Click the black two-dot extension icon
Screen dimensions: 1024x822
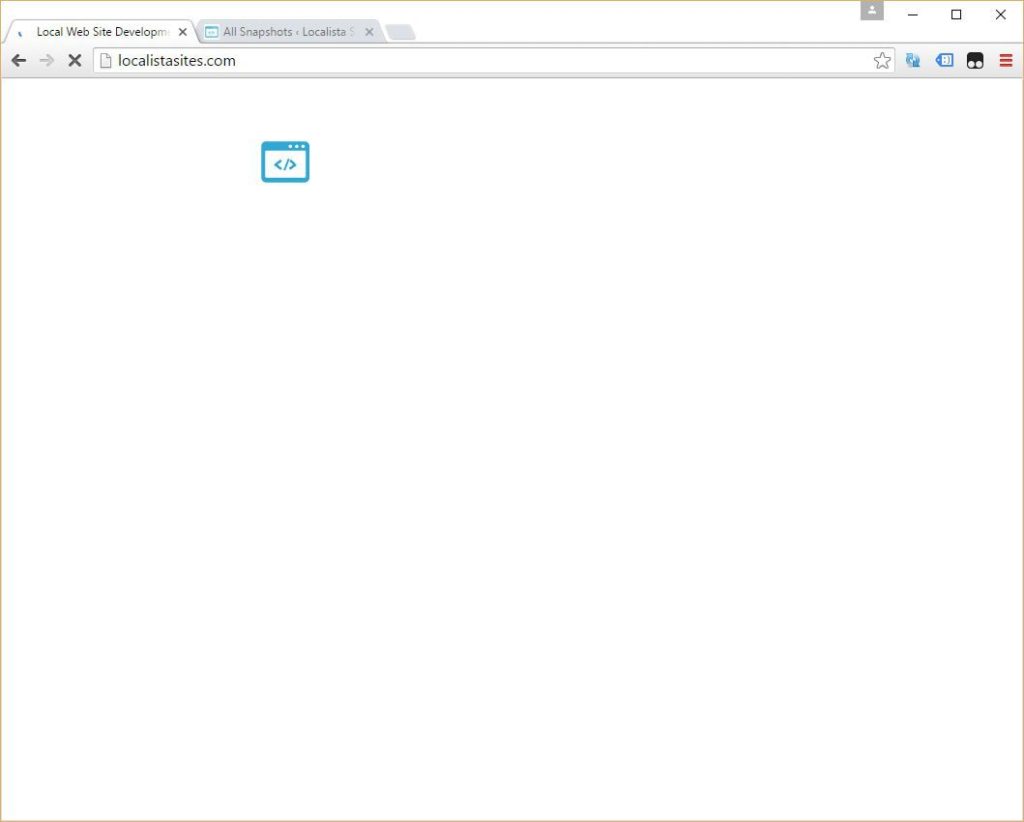[x=975, y=61]
